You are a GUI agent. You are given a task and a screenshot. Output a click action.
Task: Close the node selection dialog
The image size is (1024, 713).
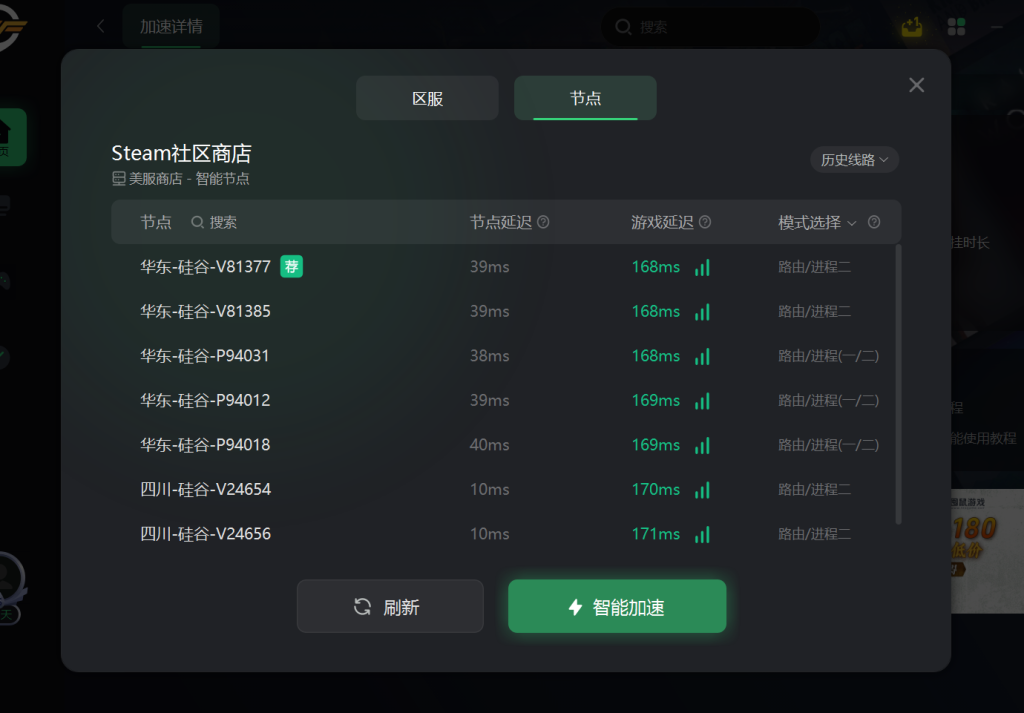[x=916, y=85]
